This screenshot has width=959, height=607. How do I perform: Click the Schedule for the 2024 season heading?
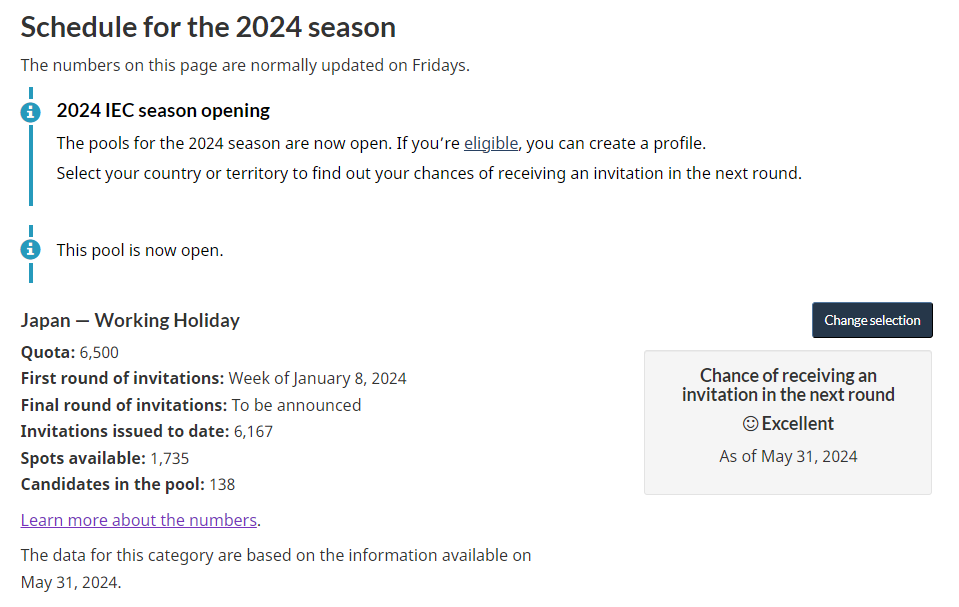click(x=208, y=28)
